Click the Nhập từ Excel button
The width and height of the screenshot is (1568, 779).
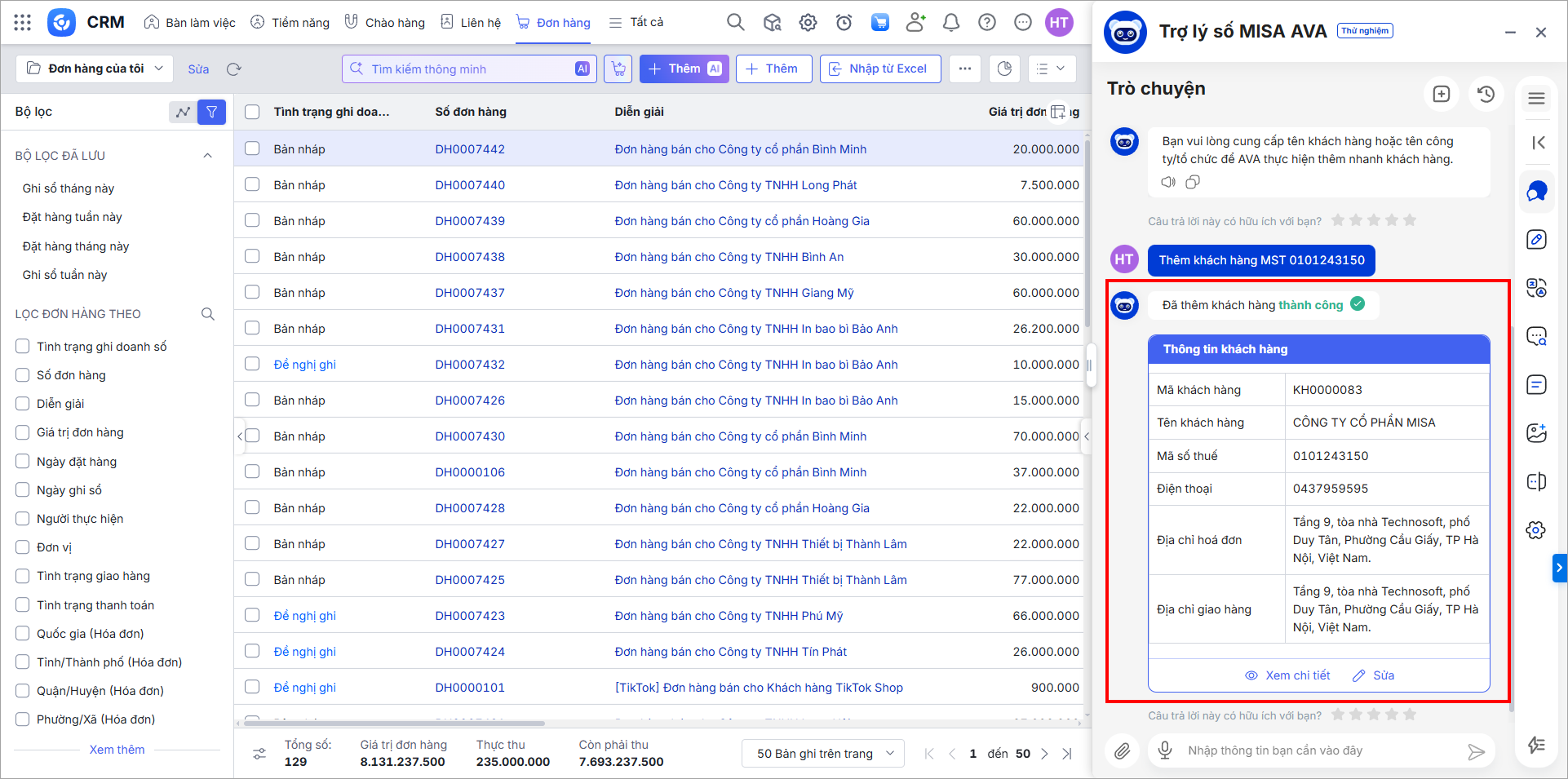tap(879, 69)
